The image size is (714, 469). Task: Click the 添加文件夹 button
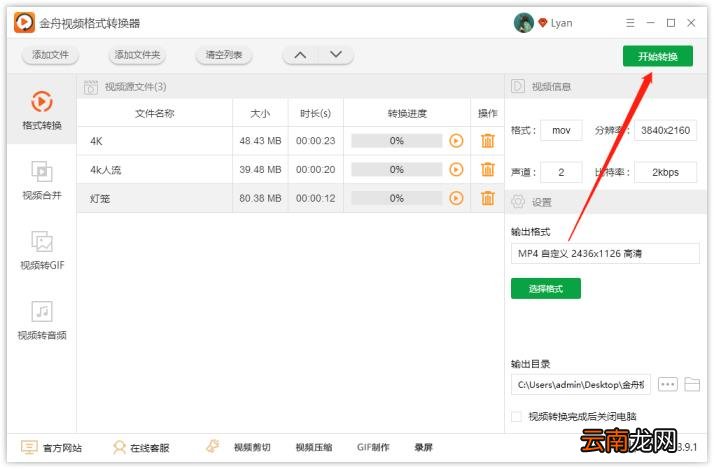[x=137, y=55]
